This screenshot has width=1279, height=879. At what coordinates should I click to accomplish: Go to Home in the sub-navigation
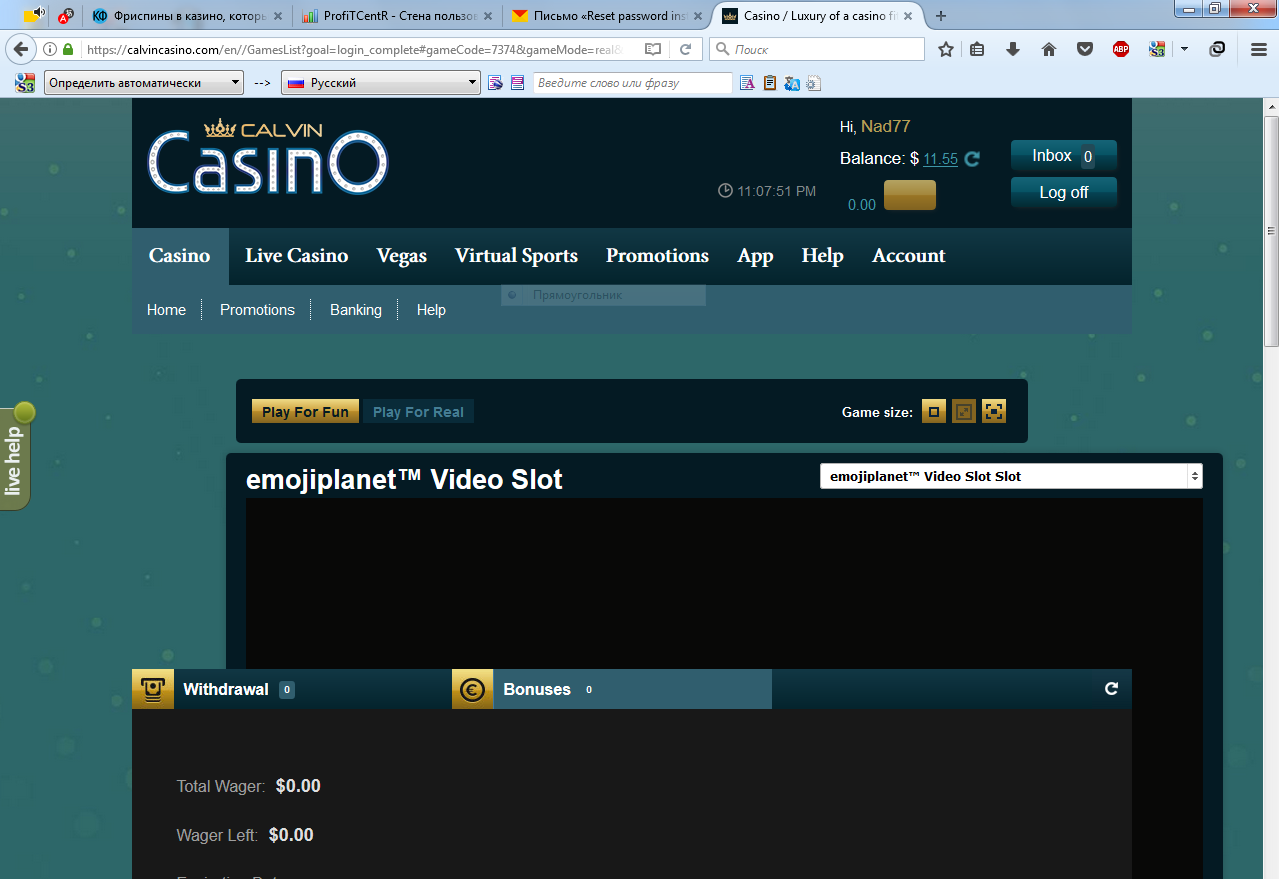[166, 310]
